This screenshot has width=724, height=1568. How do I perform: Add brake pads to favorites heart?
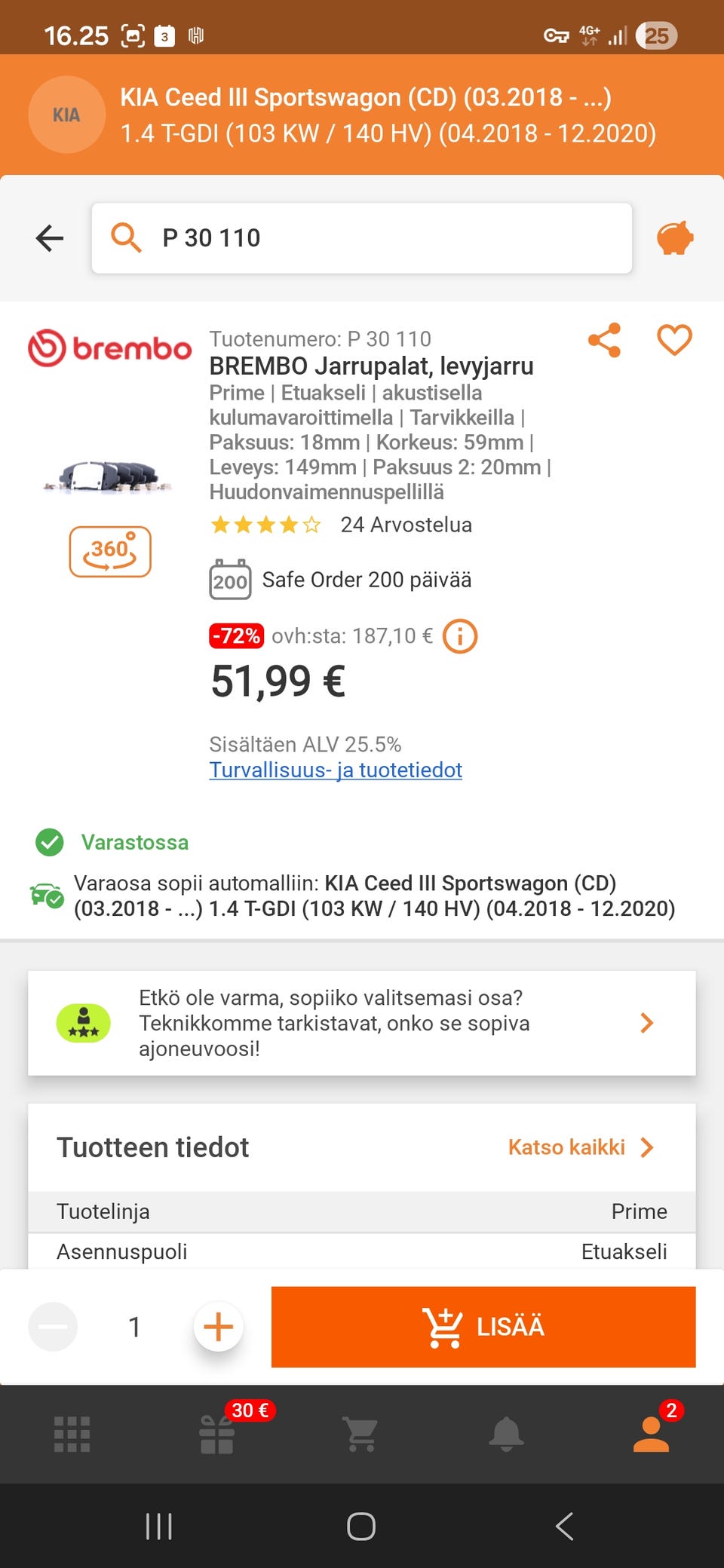tap(674, 340)
